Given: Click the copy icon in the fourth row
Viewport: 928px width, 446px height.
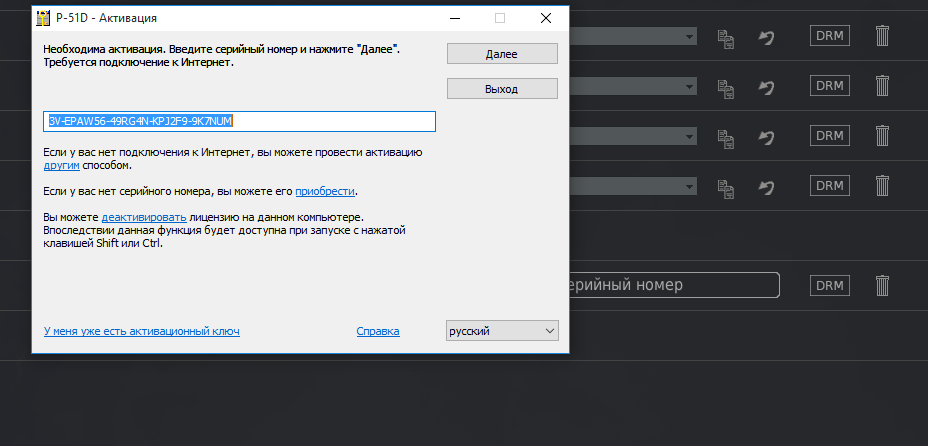Looking at the screenshot, I should 726,188.
